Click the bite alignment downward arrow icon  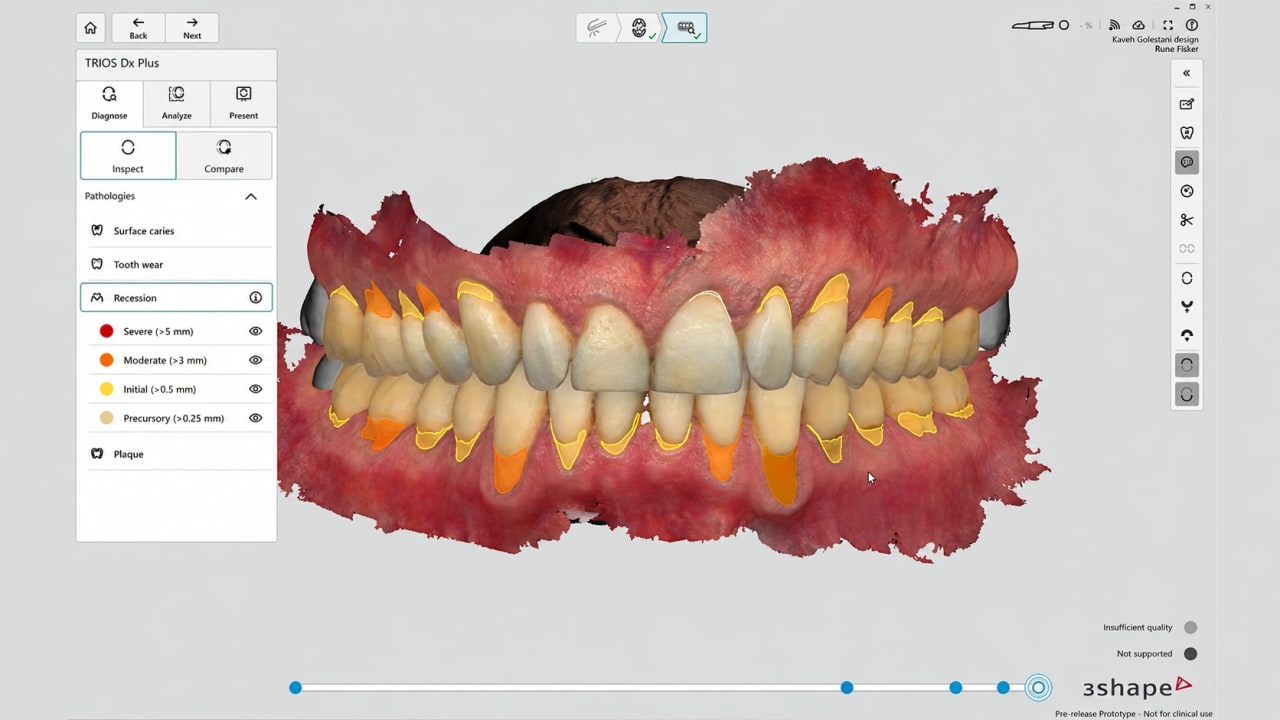tap(1187, 307)
